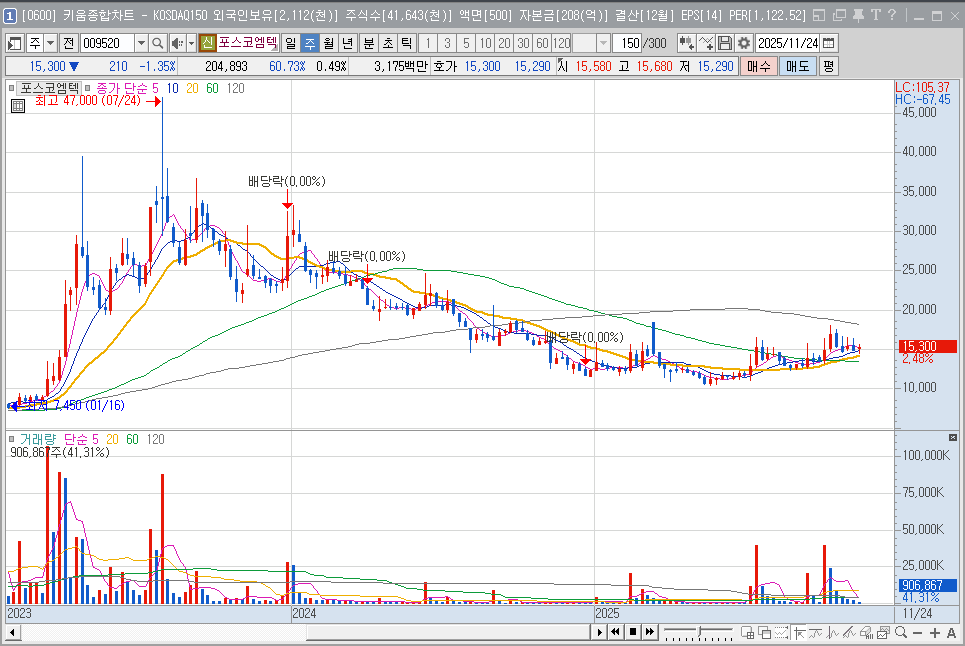
Task: Click the stock search magnifier icon
Action: [158, 43]
